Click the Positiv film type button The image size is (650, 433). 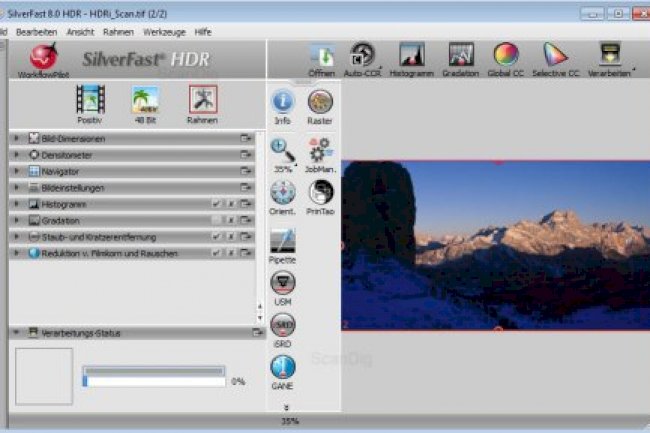[x=90, y=104]
